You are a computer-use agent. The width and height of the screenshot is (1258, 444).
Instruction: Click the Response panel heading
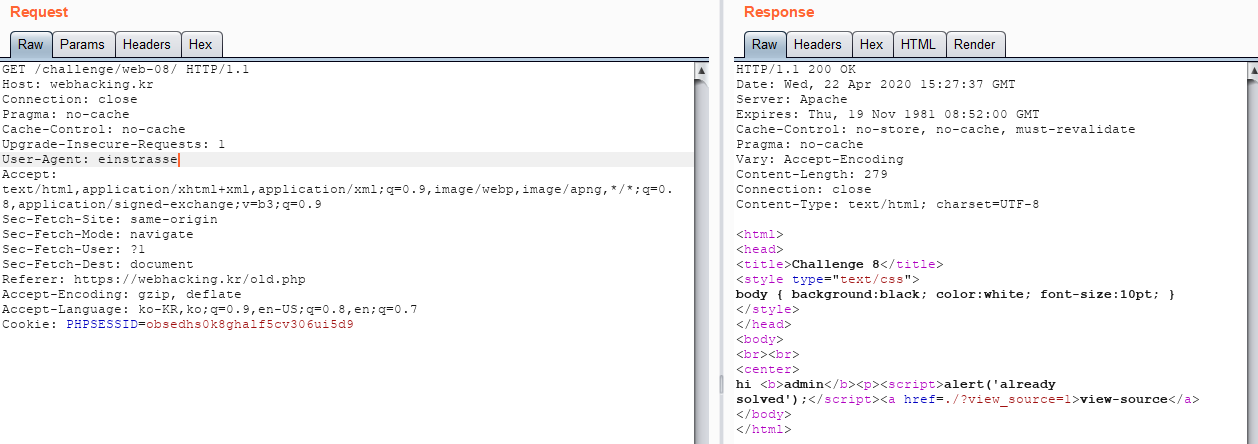[x=779, y=12]
